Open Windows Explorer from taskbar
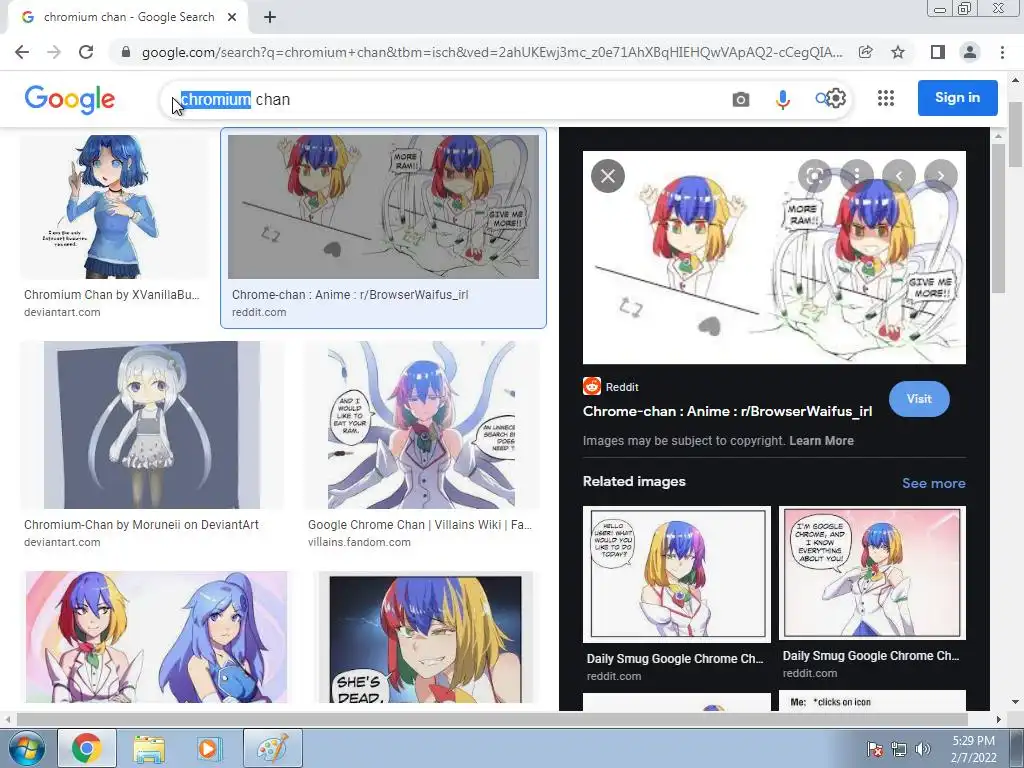1024x768 pixels. point(149,748)
